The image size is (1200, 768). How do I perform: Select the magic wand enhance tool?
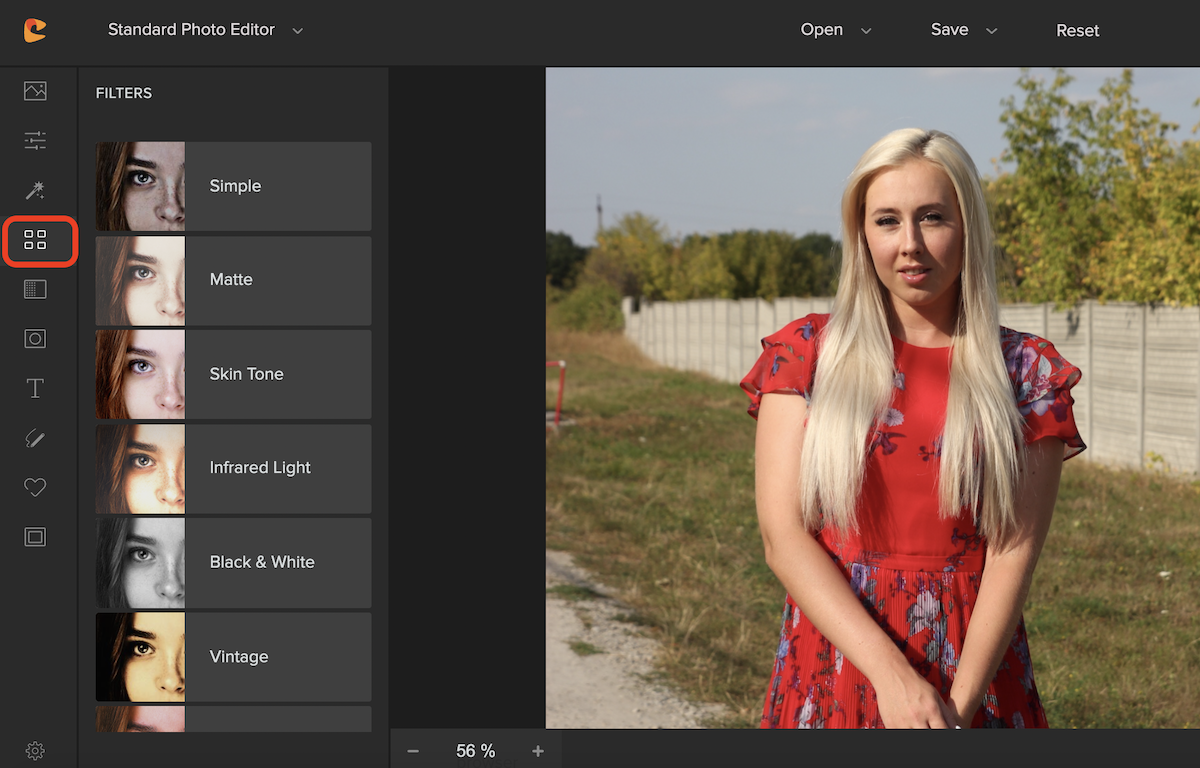tap(35, 190)
